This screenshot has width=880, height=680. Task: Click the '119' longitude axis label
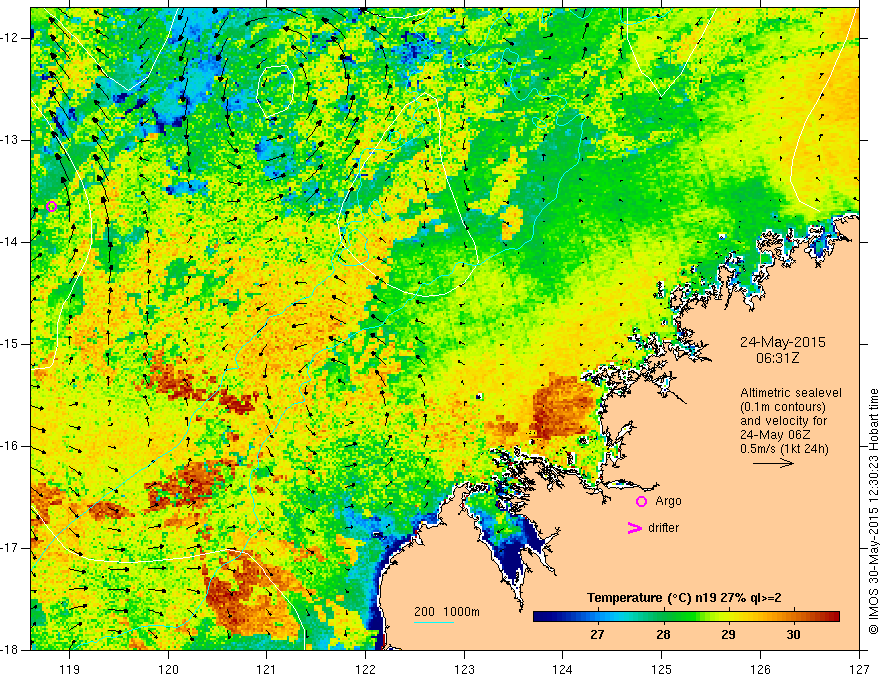70,669
